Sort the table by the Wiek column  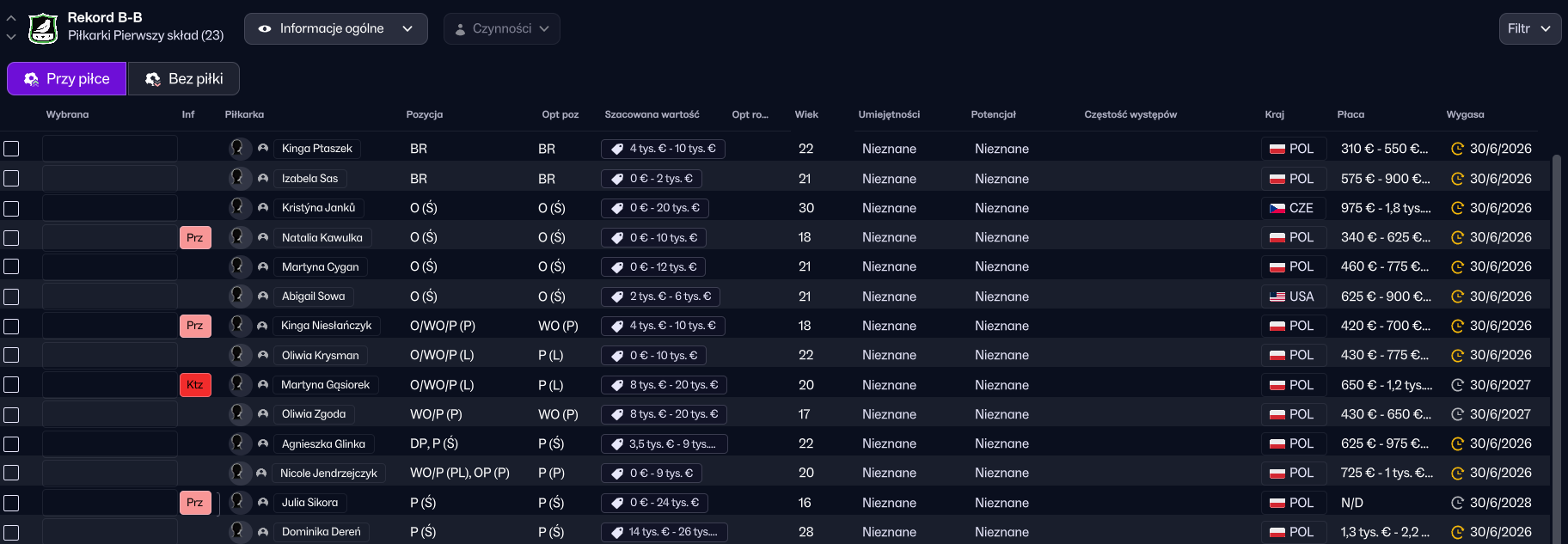pos(806,114)
